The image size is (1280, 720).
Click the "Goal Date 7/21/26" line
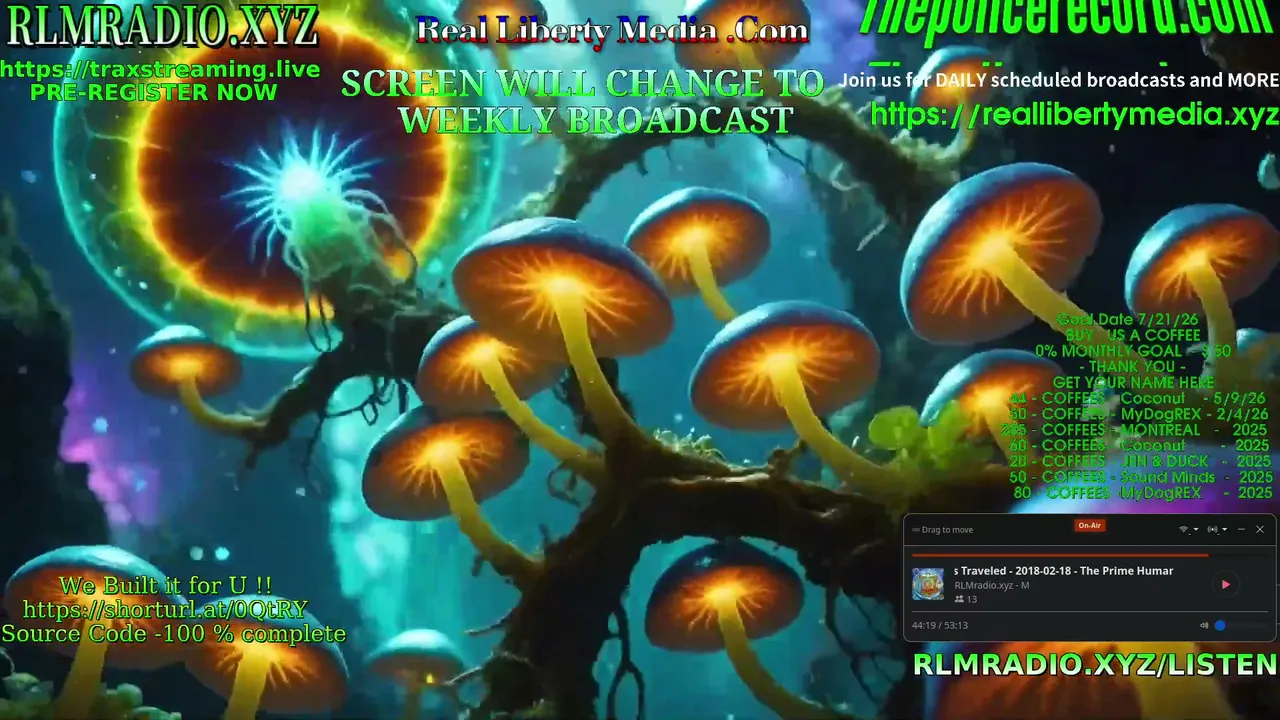[x=1127, y=320]
